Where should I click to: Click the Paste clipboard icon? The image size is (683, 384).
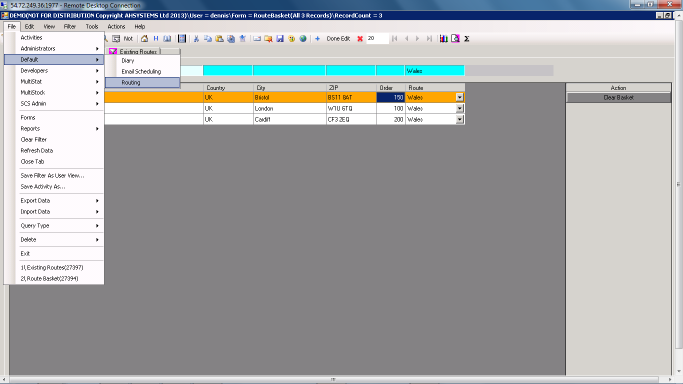220,39
